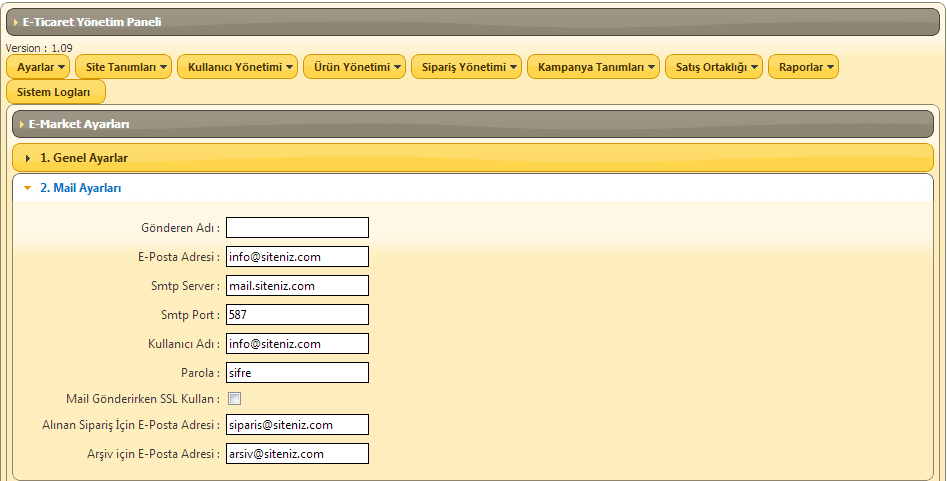Viewport: 947px width, 481px height.
Task: Open the Raporlar menu
Action: click(803, 67)
